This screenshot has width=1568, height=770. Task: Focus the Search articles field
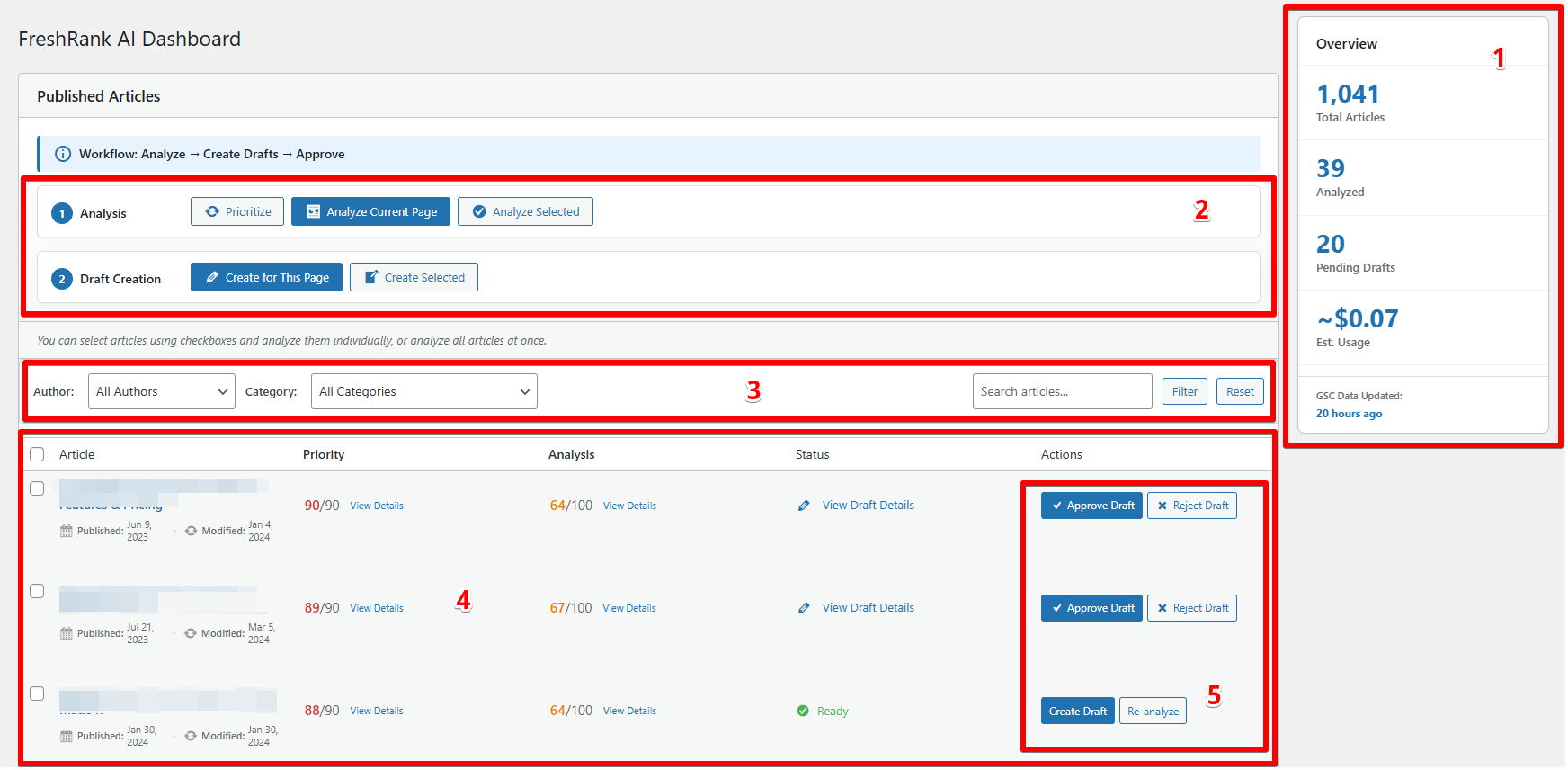(x=1062, y=391)
